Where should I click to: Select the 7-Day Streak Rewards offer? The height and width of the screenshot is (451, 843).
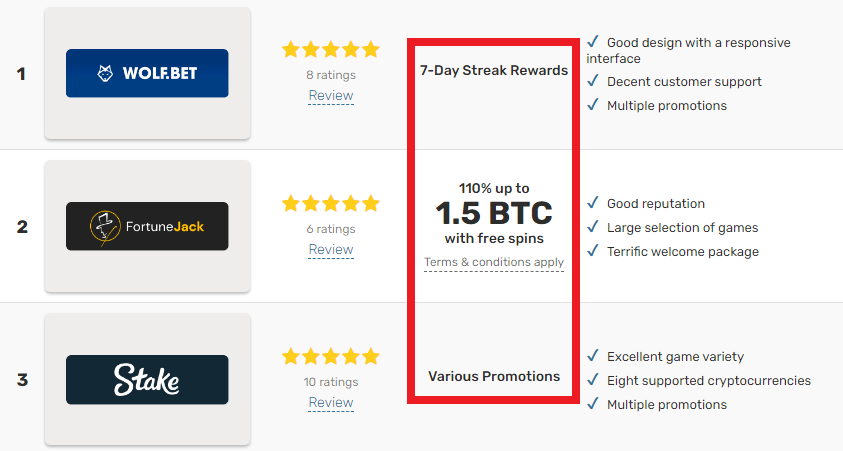click(494, 70)
